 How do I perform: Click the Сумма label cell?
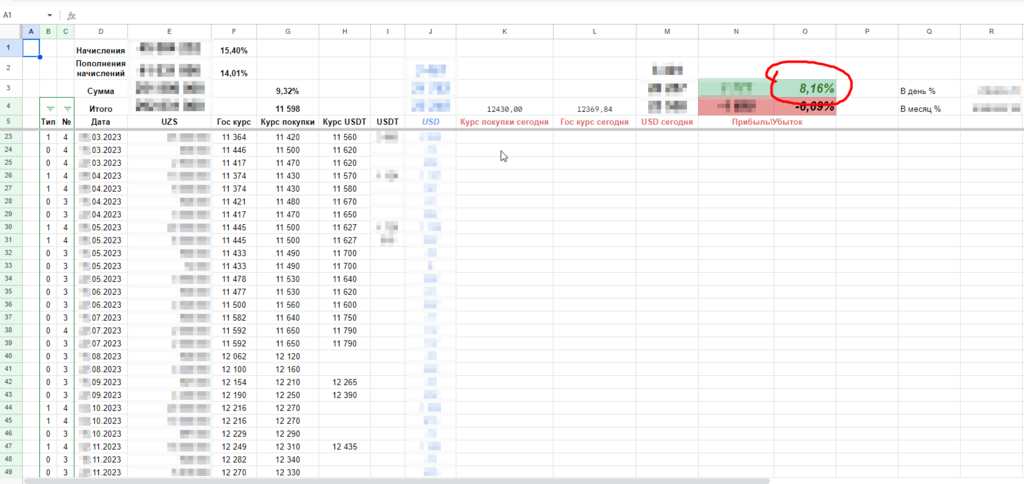101,91
